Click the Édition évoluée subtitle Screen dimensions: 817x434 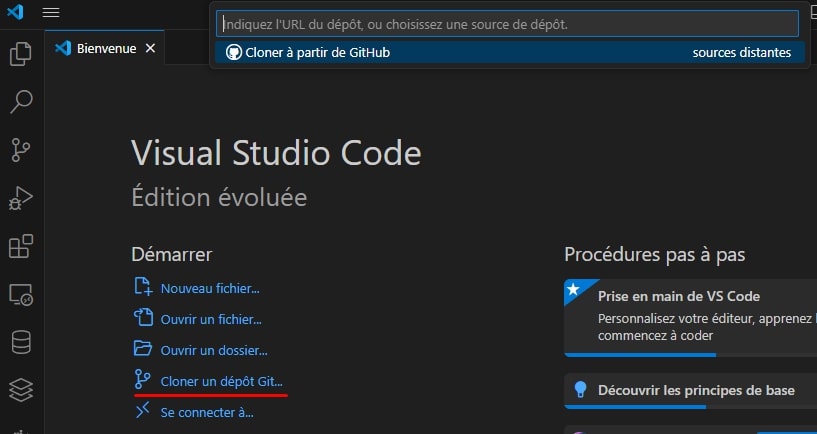(x=219, y=197)
